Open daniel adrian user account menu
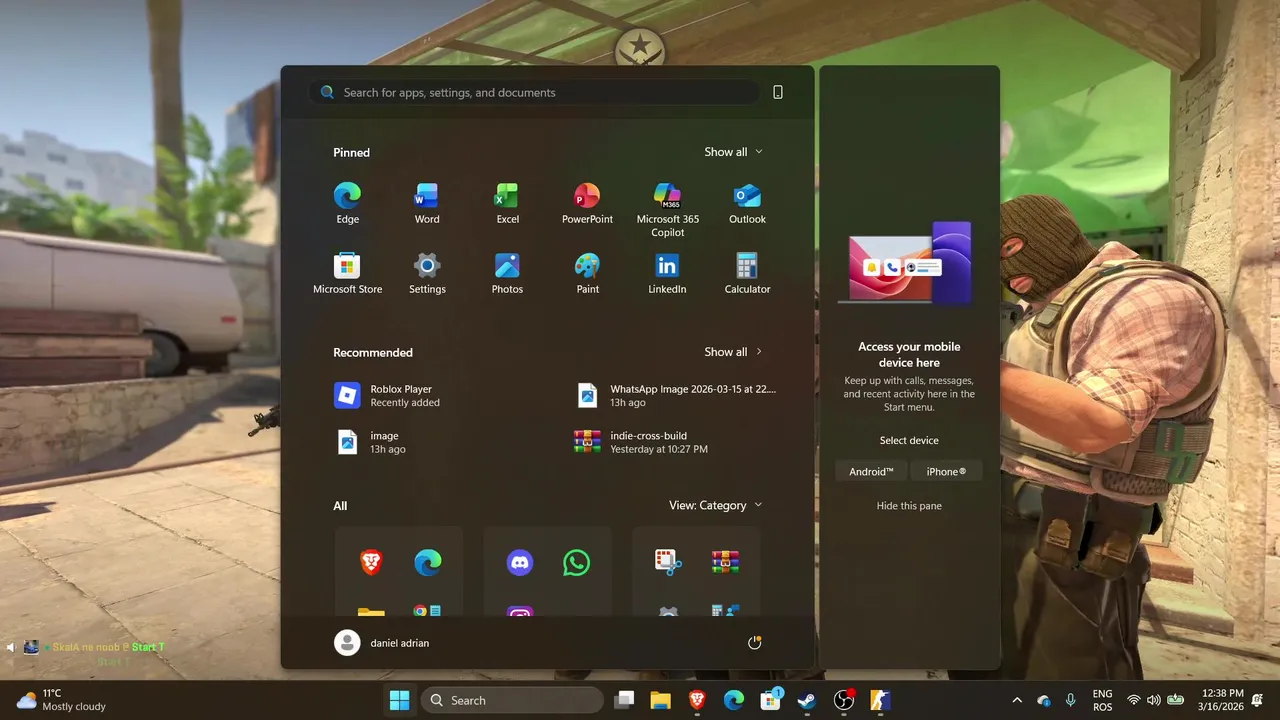This screenshot has height=720, width=1280. (x=381, y=643)
